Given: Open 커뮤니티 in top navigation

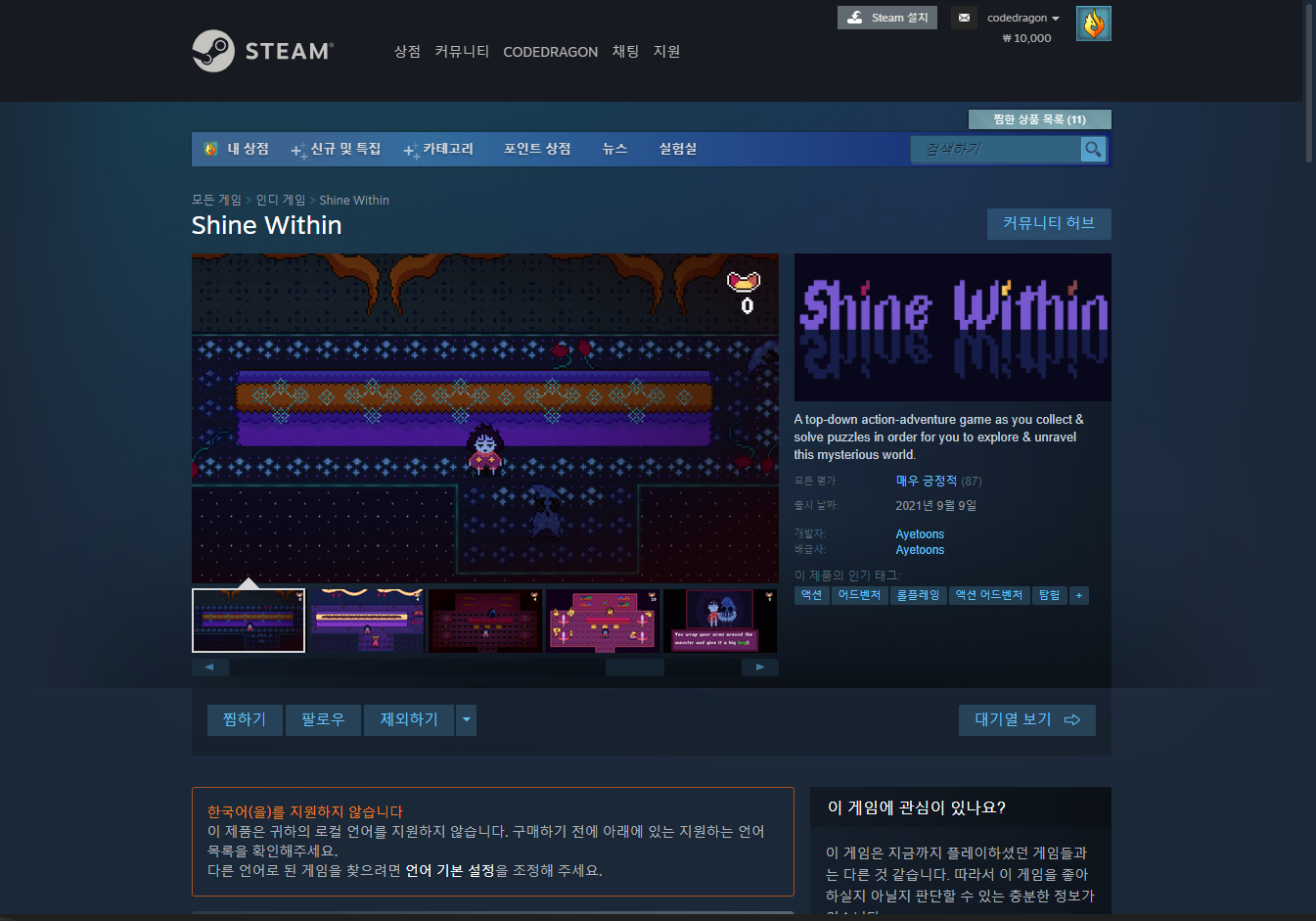Looking at the screenshot, I should coord(462,51).
